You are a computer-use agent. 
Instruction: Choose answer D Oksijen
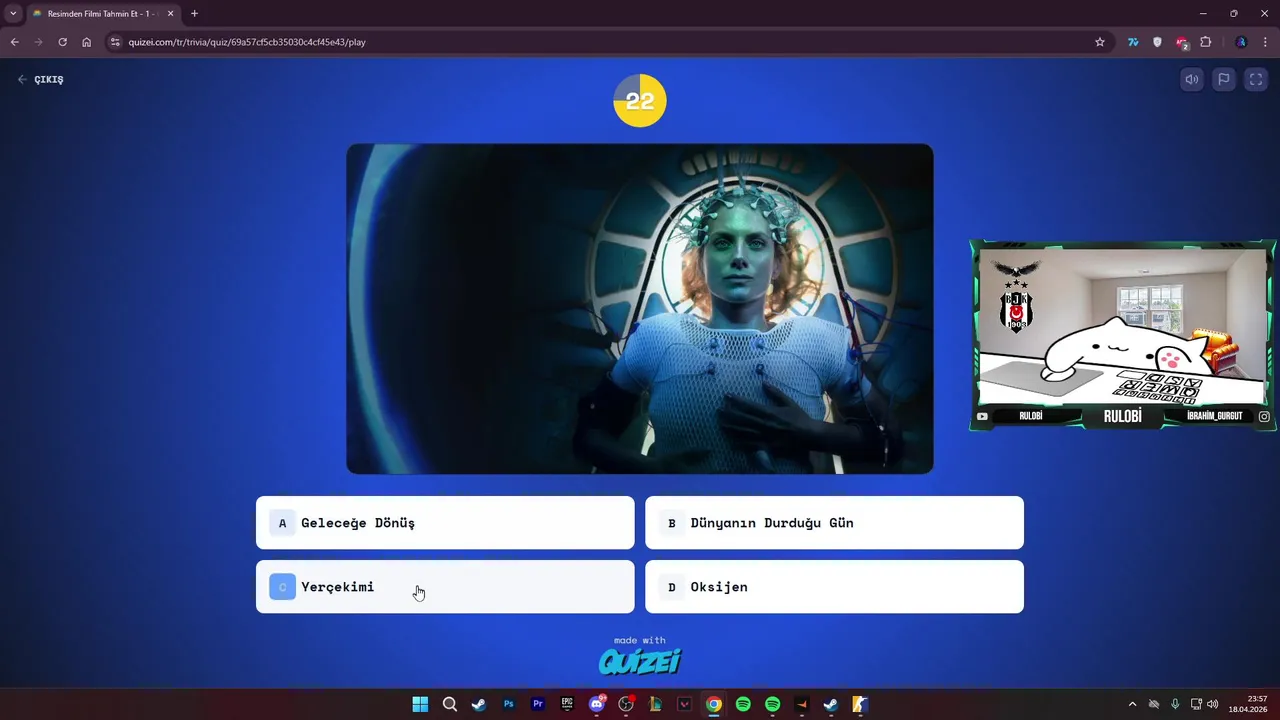834,587
